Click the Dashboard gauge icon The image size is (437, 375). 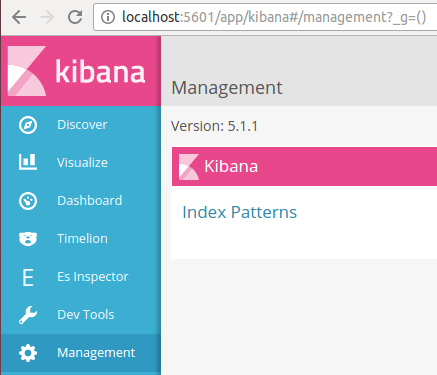pyautogui.click(x=28, y=201)
